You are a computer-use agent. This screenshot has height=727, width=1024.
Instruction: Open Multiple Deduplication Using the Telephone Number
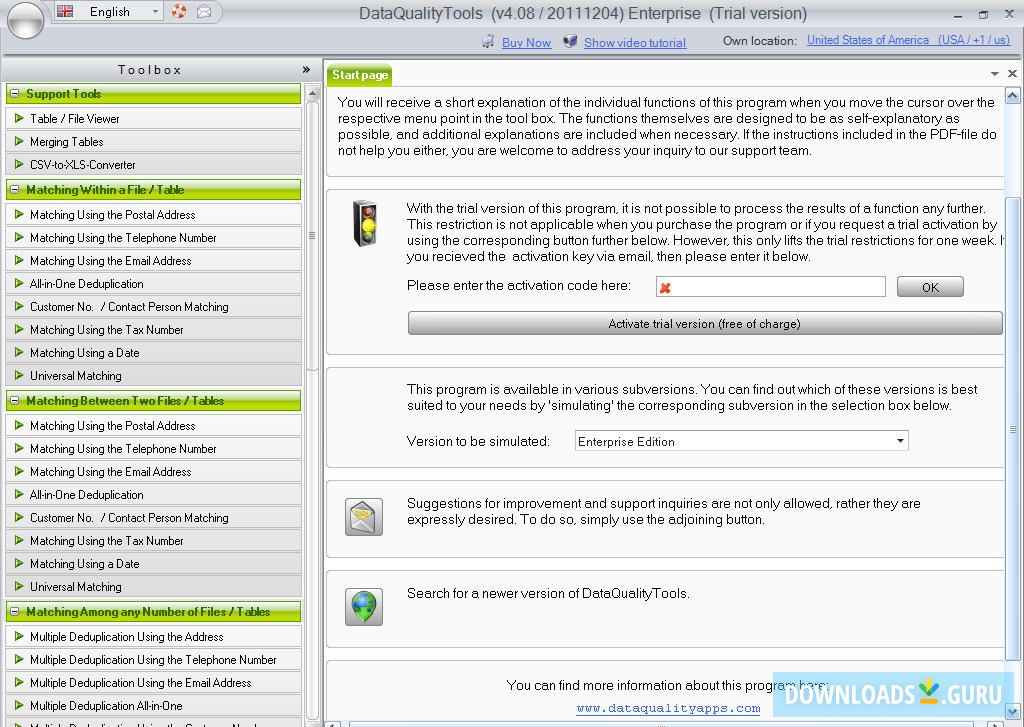click(153, 660)
